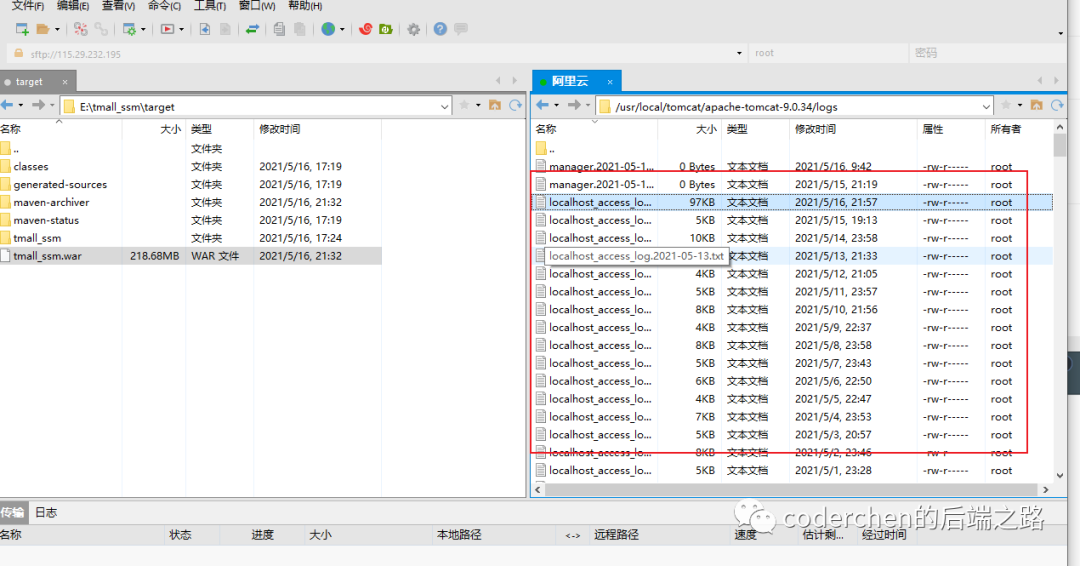Screen dimensions: 1080x566
Task: Go to parent folder in remote pane
Action: (x=1037, y=105)
